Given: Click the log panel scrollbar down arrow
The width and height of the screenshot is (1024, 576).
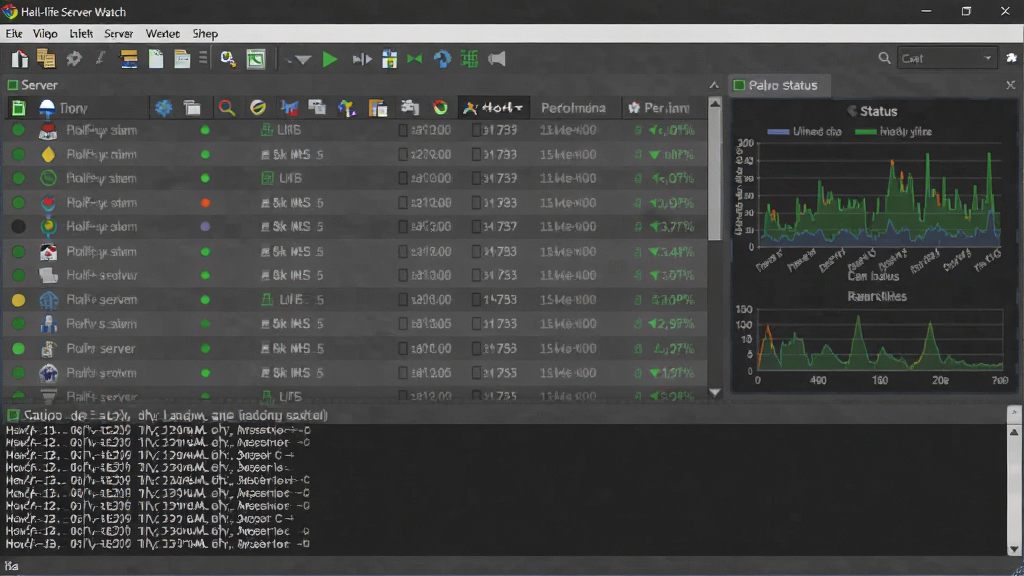Looking at the screenshot, I should click(x=1014, y=549).
